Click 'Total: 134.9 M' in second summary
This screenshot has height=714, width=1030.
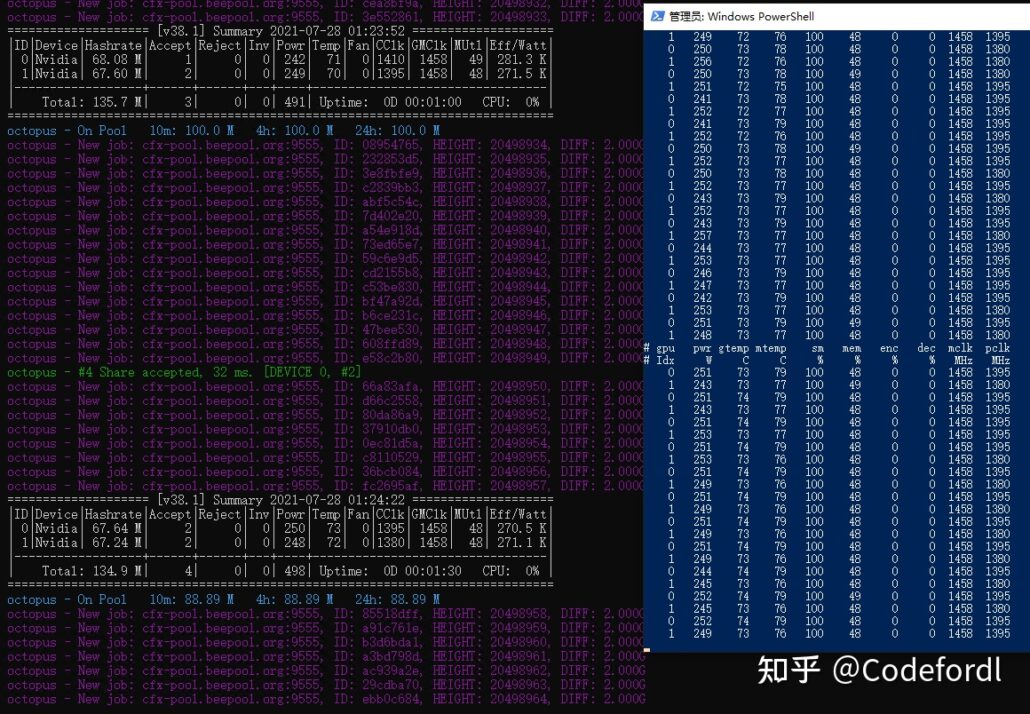coord(92,571)
